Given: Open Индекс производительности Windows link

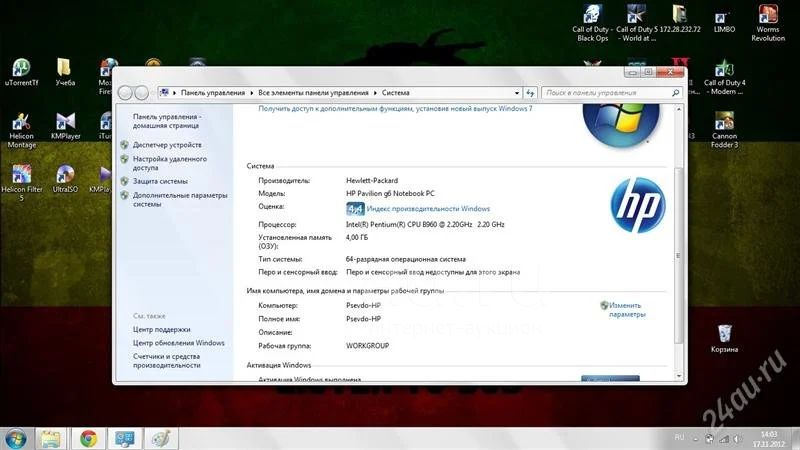Looking at the screenshot, I should click(428, 209).
